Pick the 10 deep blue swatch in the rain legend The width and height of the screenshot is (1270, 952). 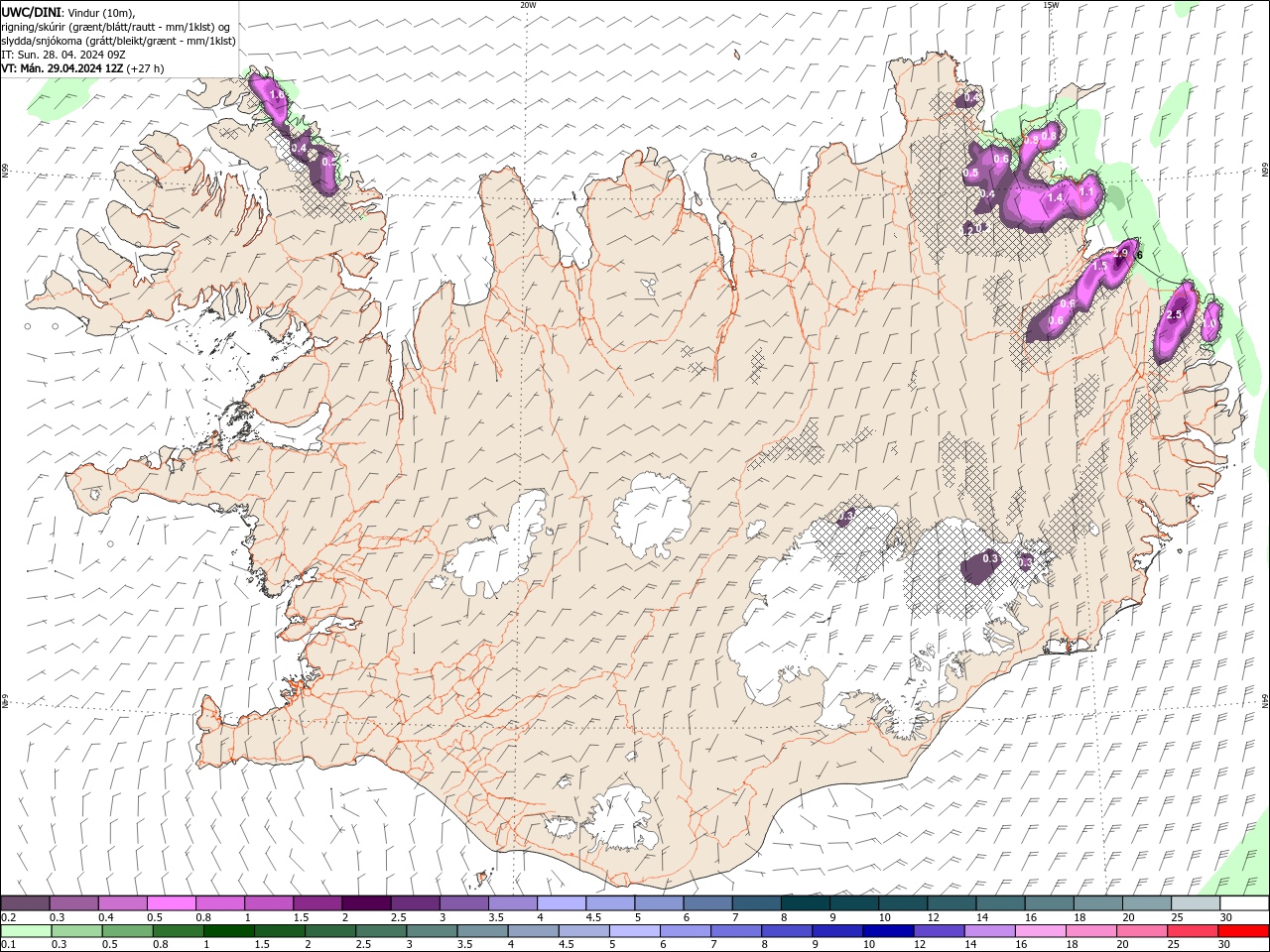point(889,931)
